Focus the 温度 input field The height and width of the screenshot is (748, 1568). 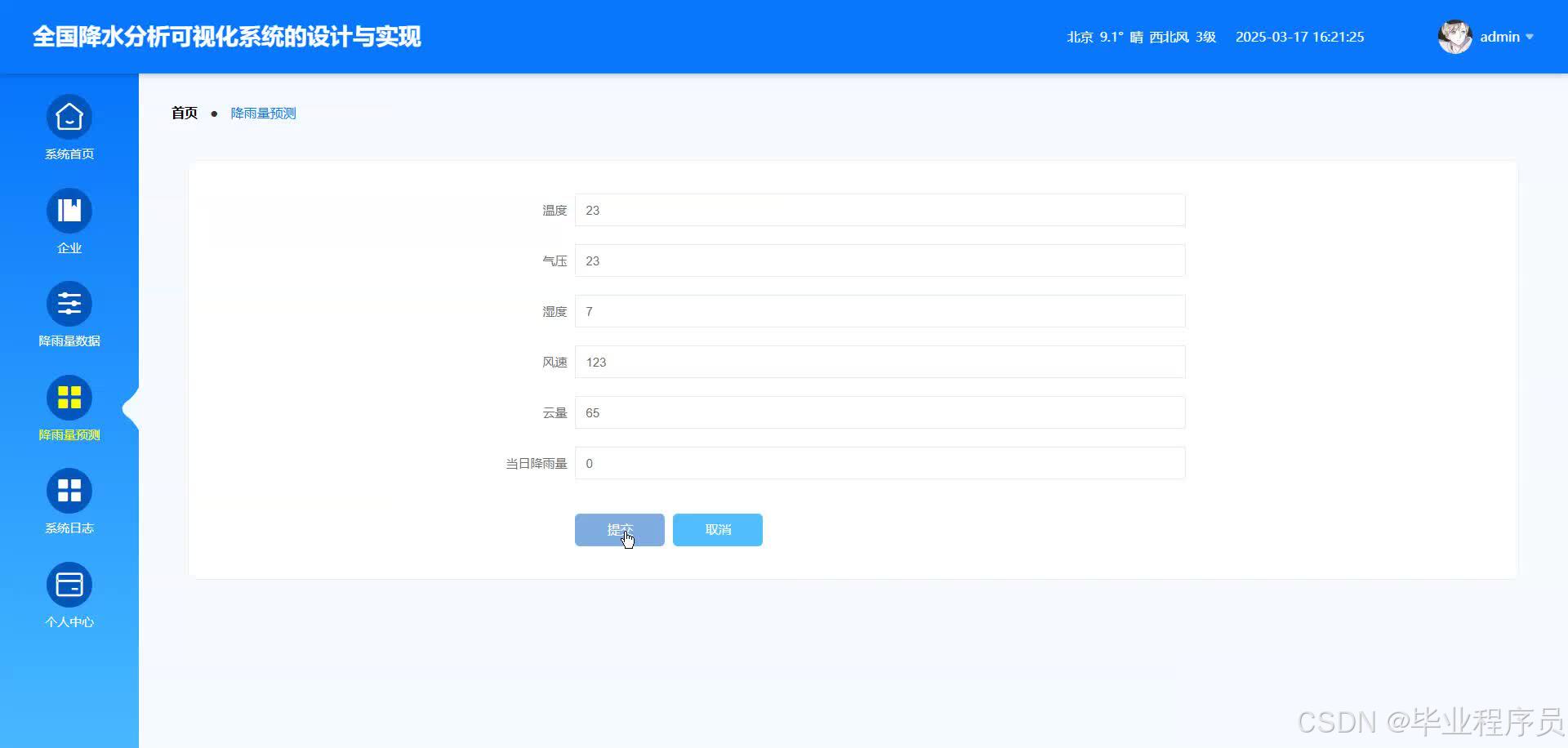[880, 210]
